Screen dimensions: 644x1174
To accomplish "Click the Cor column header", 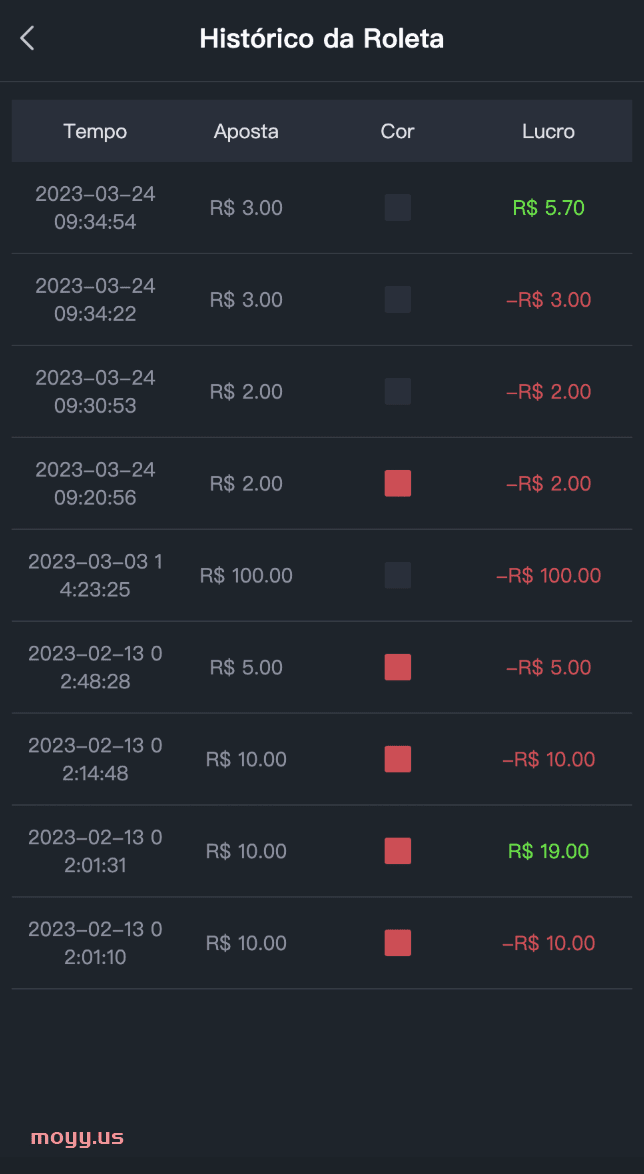I will (398, 132).
